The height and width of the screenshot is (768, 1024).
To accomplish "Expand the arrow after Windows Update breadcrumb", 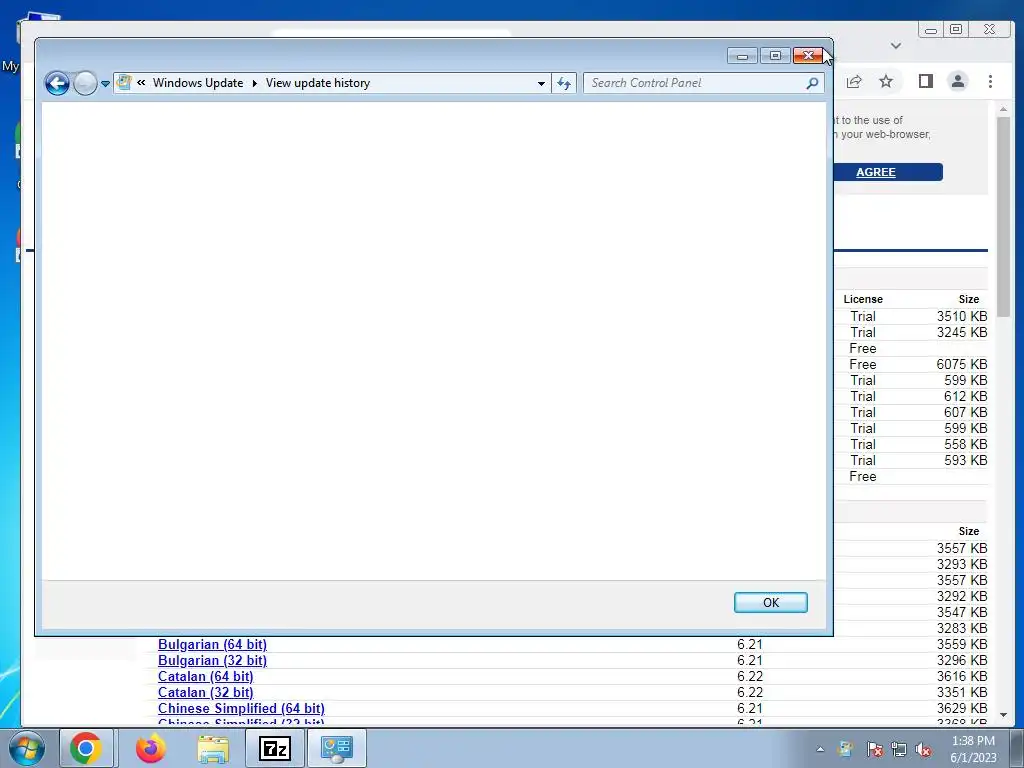I will click(255, 83).
